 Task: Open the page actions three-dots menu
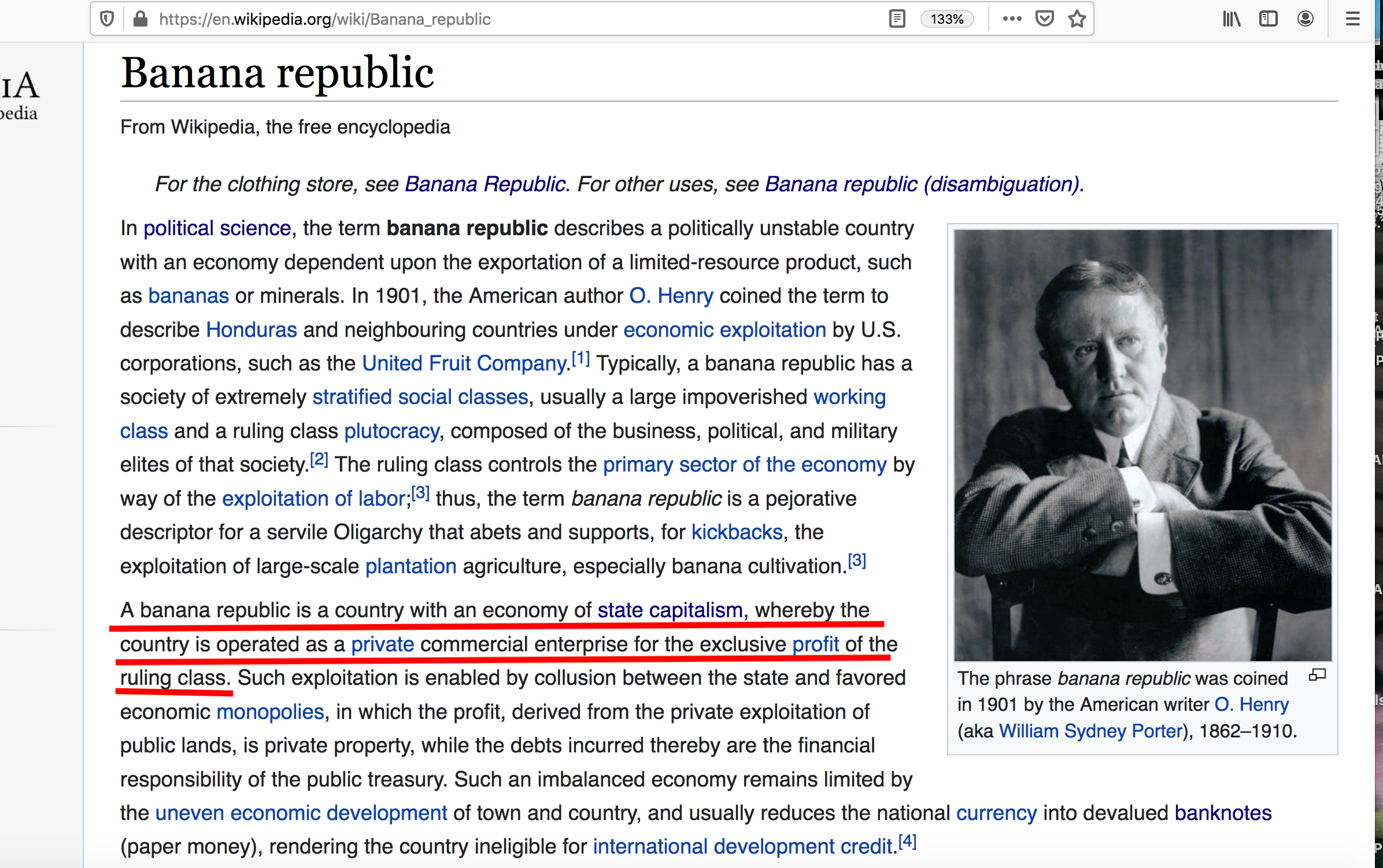[x=1012, y=19]
